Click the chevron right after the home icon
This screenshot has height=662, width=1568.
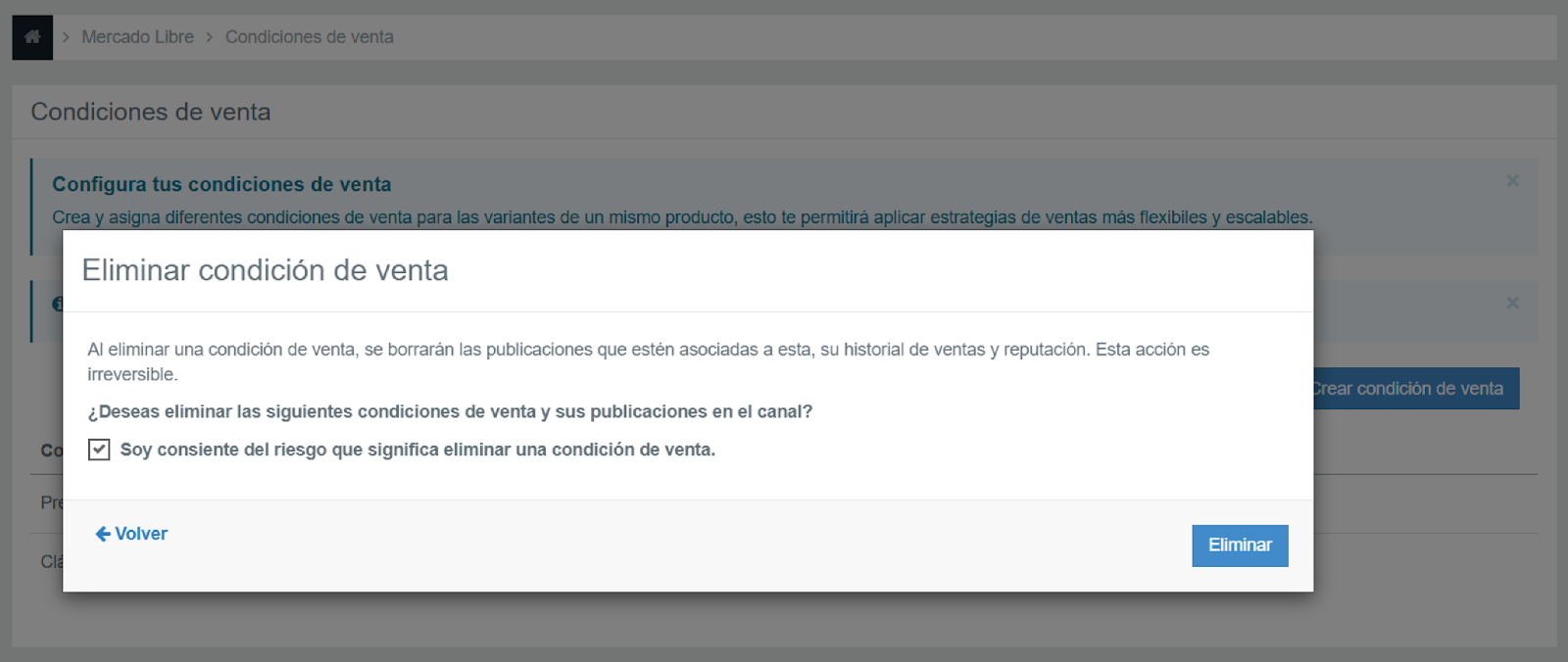(66, 37)
